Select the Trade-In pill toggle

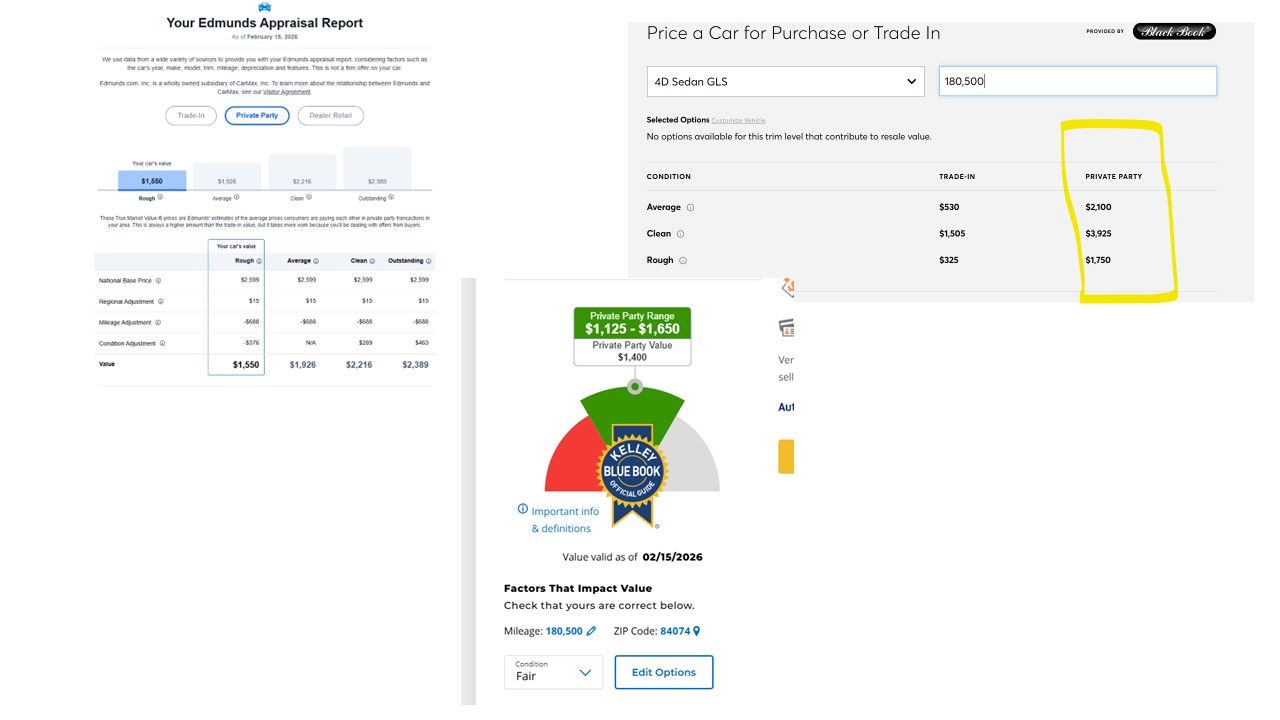[x=191, y=116]
